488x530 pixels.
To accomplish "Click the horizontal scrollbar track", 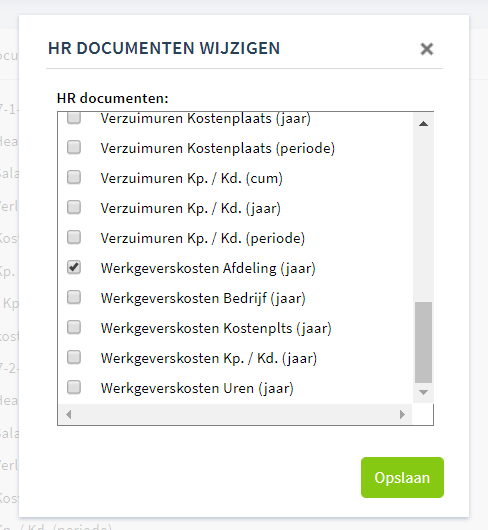I will tap(235, 414).
